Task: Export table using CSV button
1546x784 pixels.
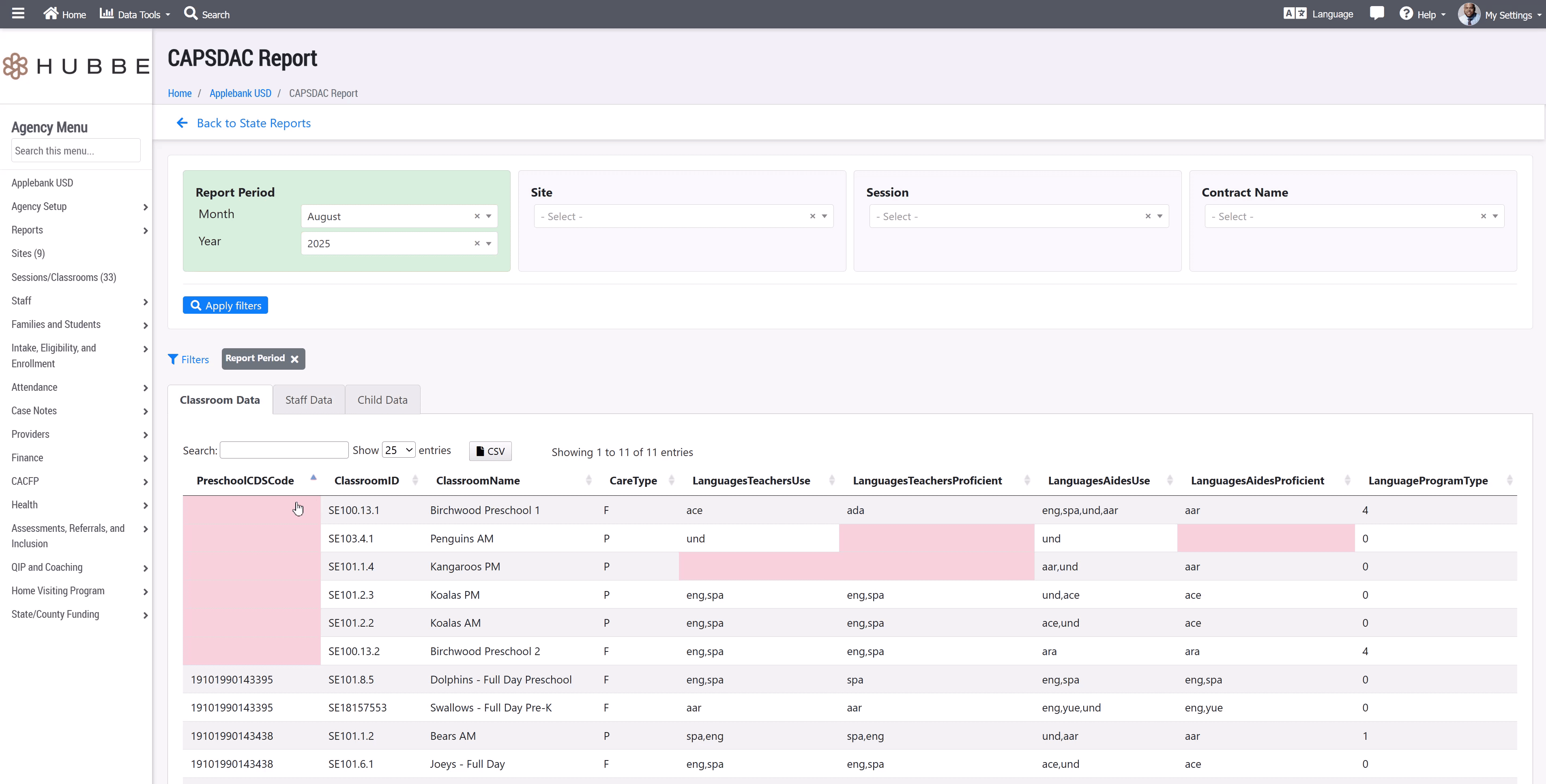Action: coord(490,451)
